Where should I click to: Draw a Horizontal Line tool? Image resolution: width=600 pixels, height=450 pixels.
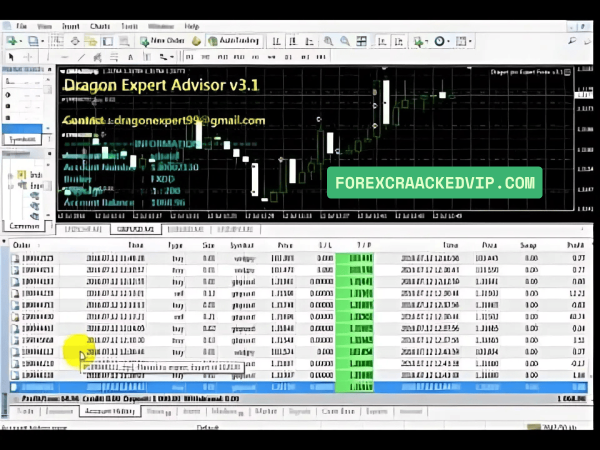tap(64, 57)
